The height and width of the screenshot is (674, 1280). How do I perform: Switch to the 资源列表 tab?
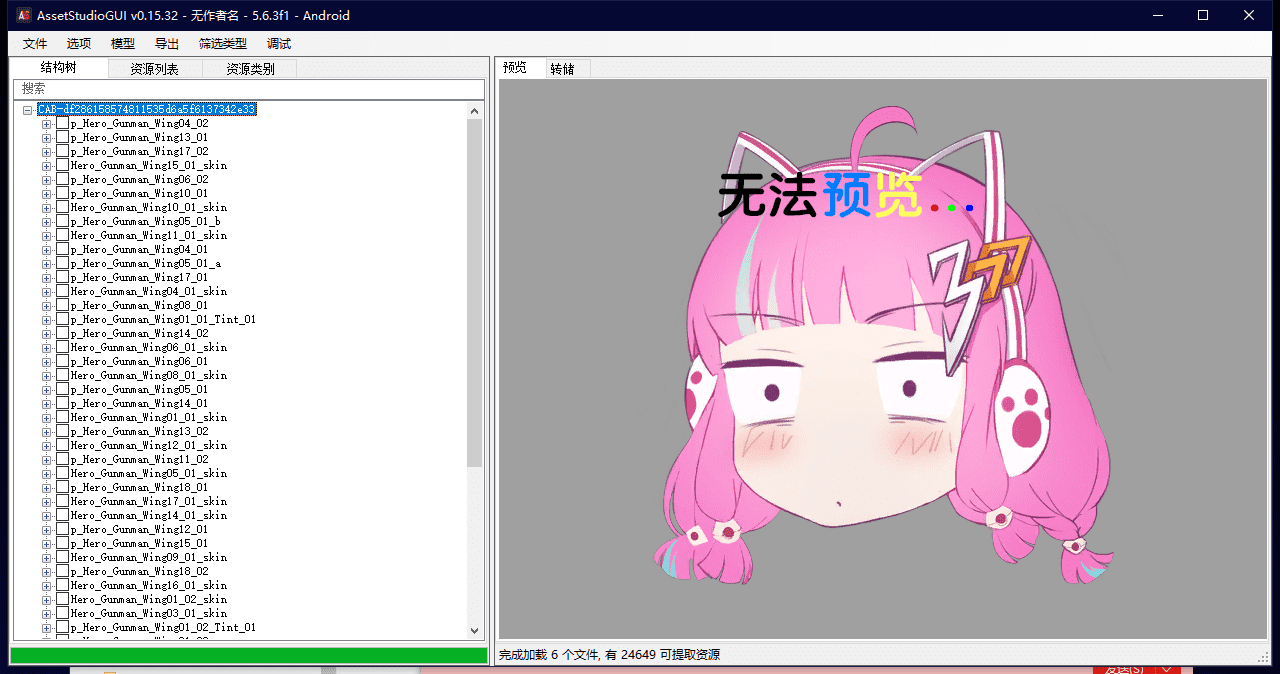tap(154, 69)
